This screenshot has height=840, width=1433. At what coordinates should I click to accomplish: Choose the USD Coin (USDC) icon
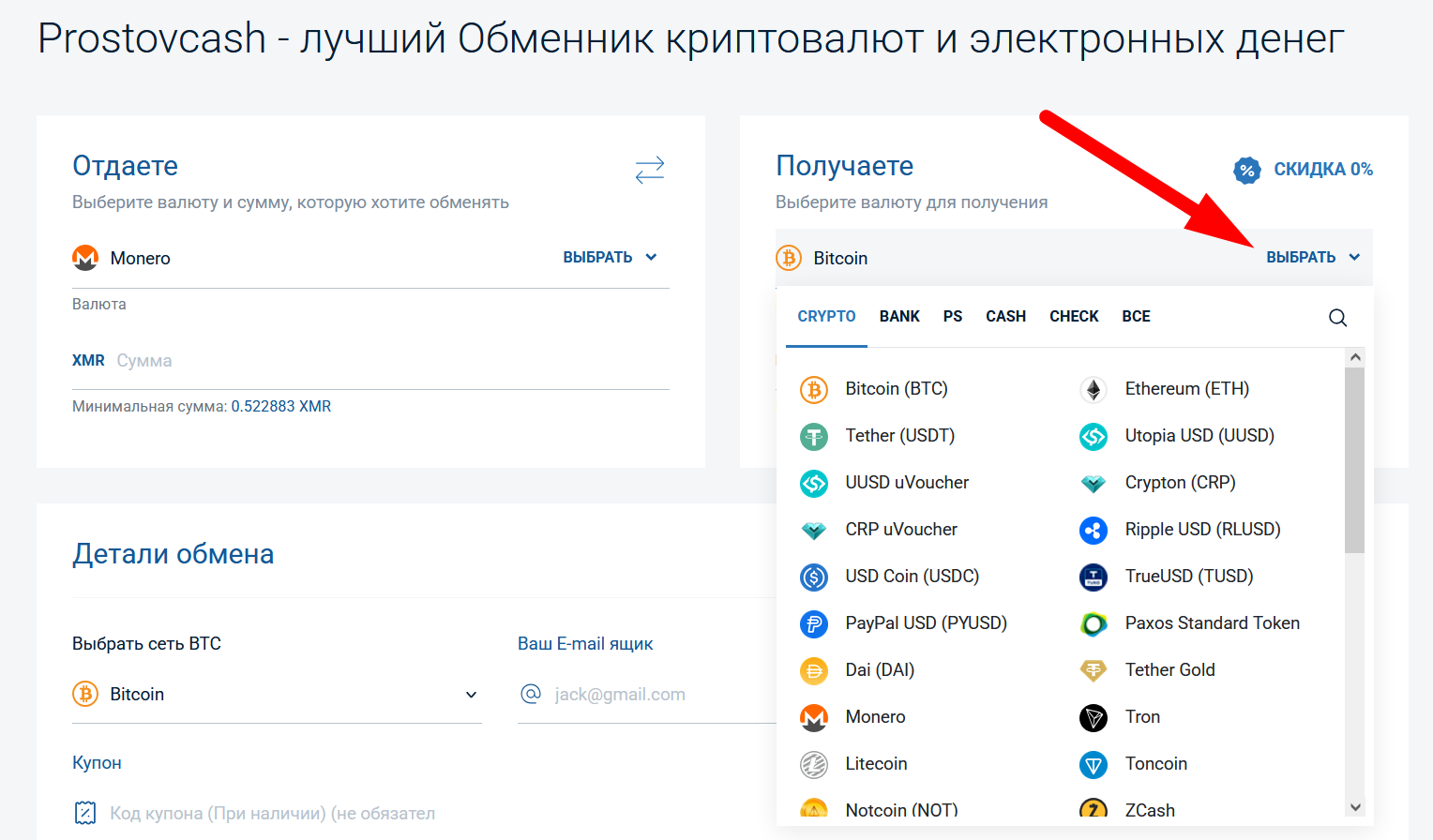(814, 577)
